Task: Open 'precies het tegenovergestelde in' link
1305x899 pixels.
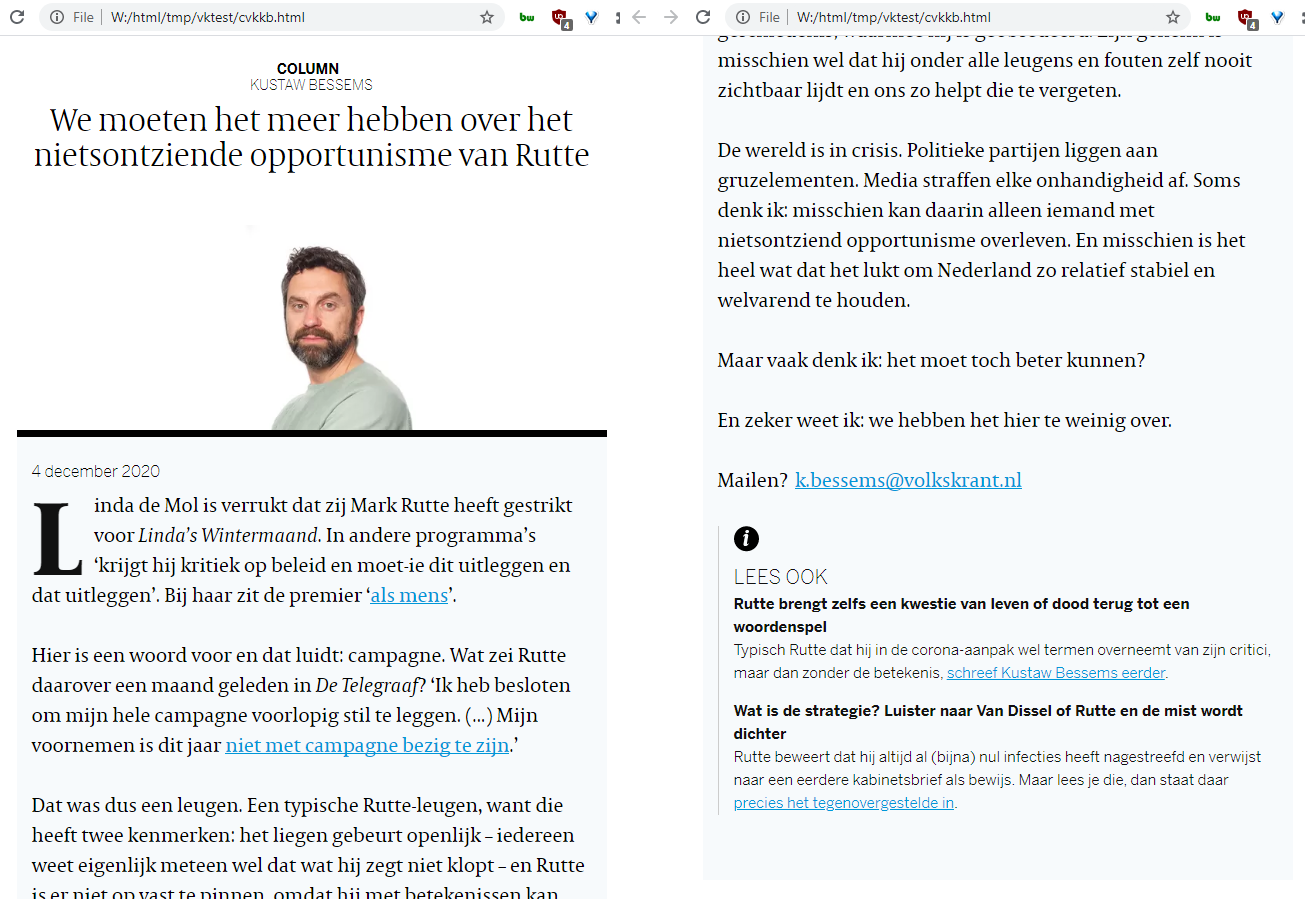Action: (x=844, y=803)
